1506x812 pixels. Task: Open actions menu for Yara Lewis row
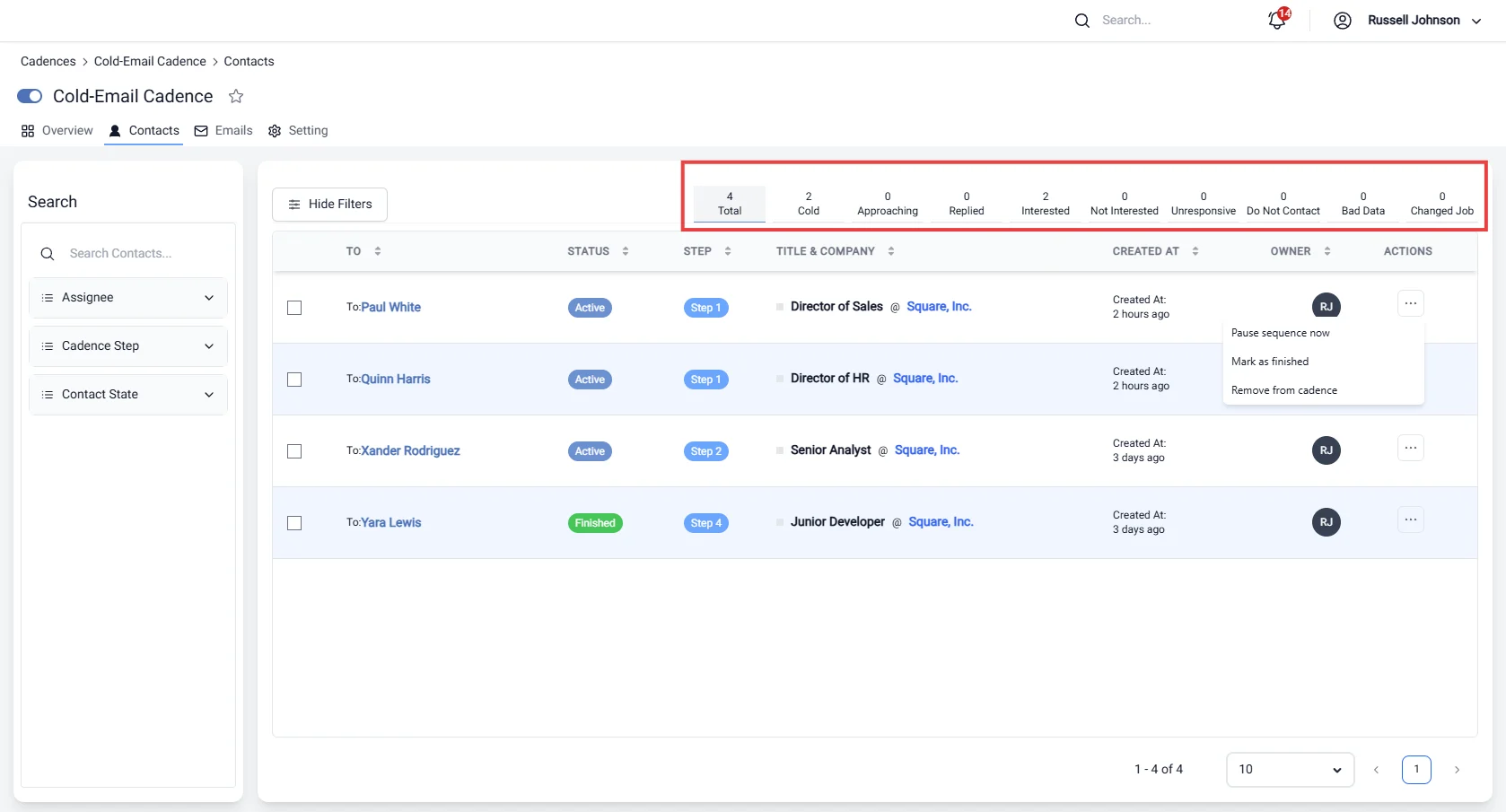pos(1411,520)
